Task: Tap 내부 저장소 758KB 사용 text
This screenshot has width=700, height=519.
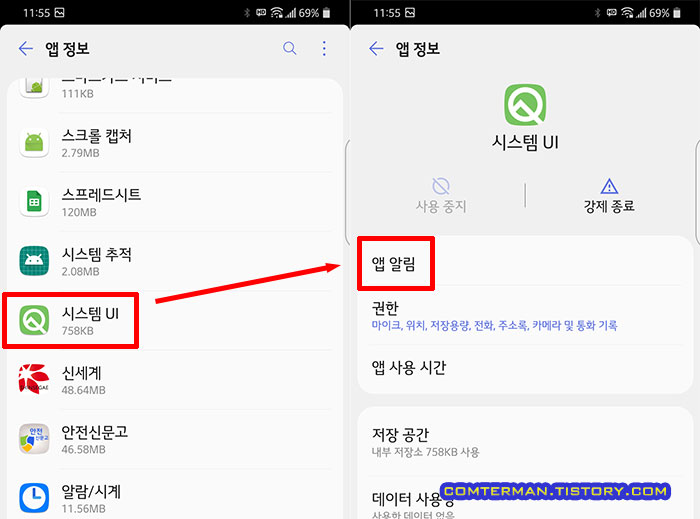Action: tap(425, 452)
